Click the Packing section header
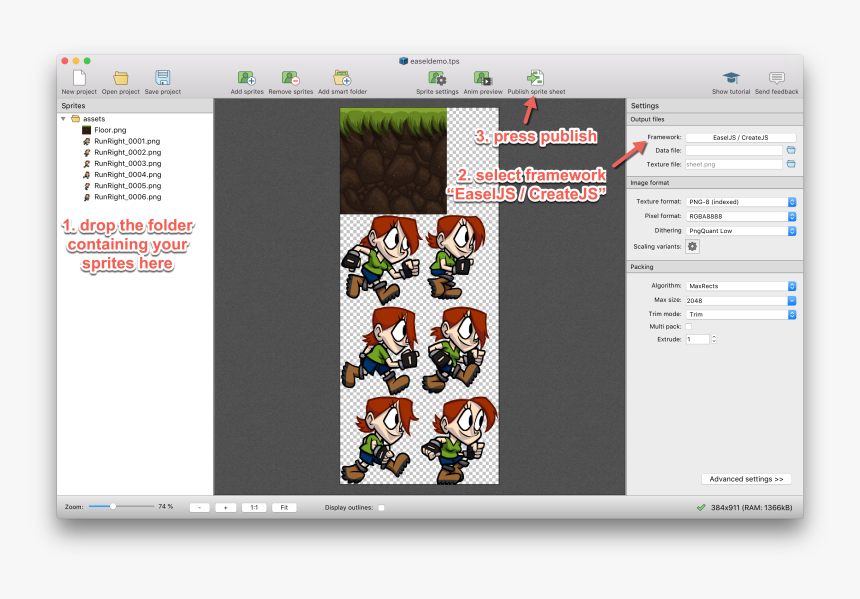The width and height of the screenshot is (860, 599). click(x=715, y=267)
